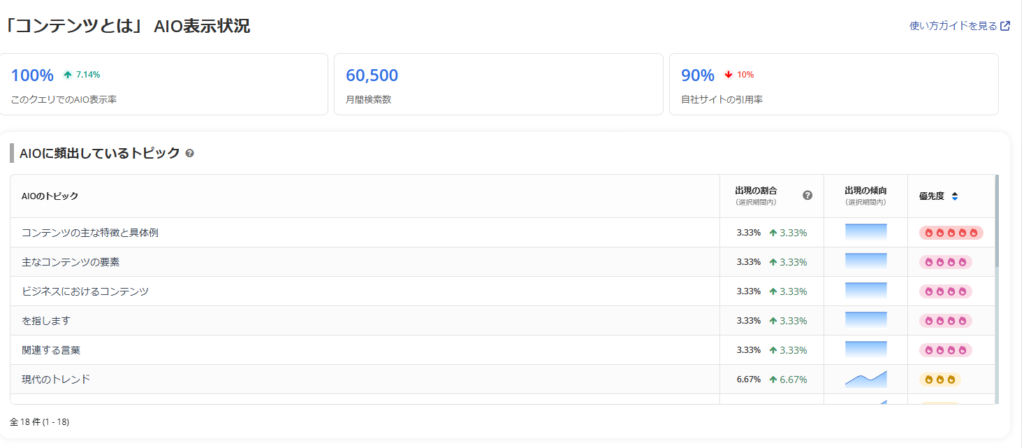The image size is (1024, 448).
Task: Click the green up arrow next to 7.14%
Action: click(67, 75)
